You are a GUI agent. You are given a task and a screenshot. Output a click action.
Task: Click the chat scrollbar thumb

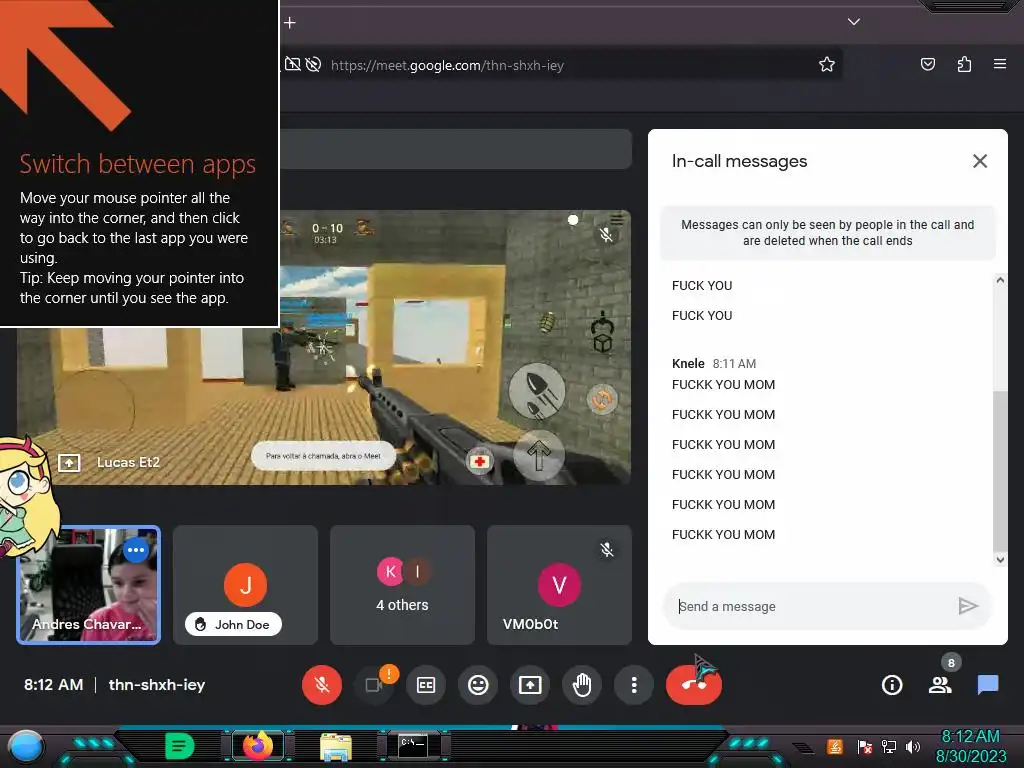[999, 471]
